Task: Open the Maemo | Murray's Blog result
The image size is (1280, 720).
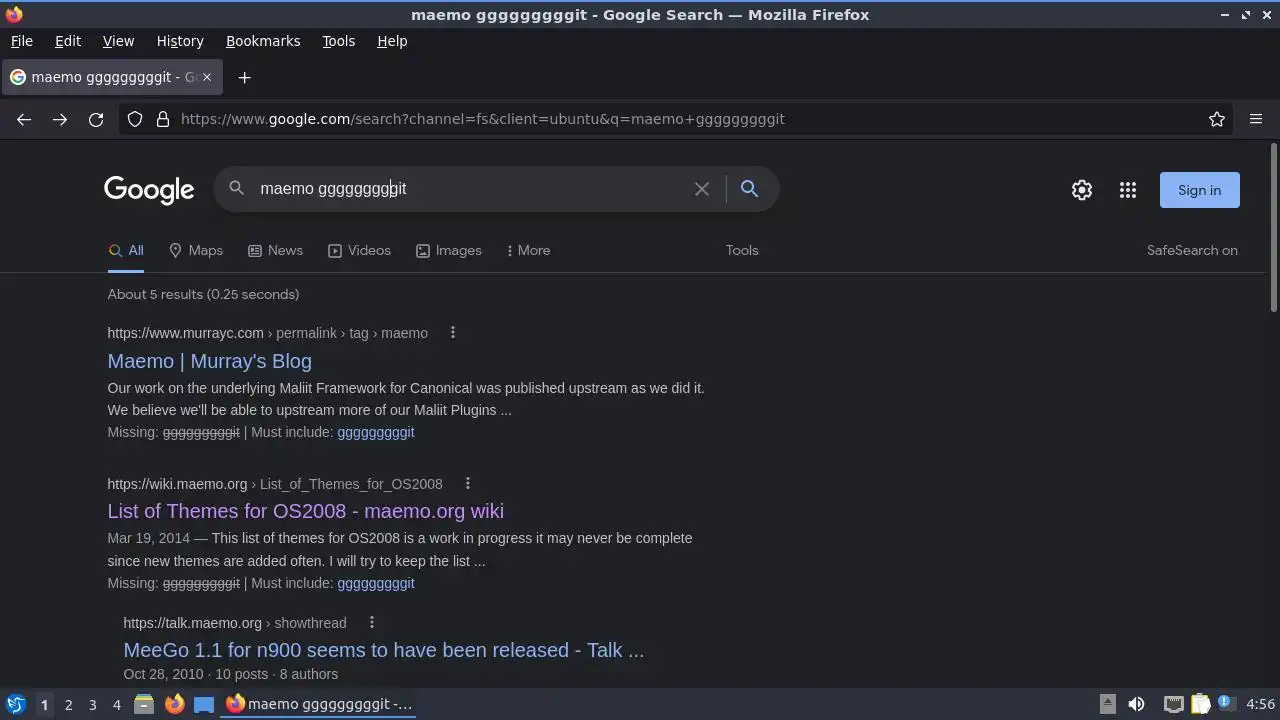Action: click(210, 361)
